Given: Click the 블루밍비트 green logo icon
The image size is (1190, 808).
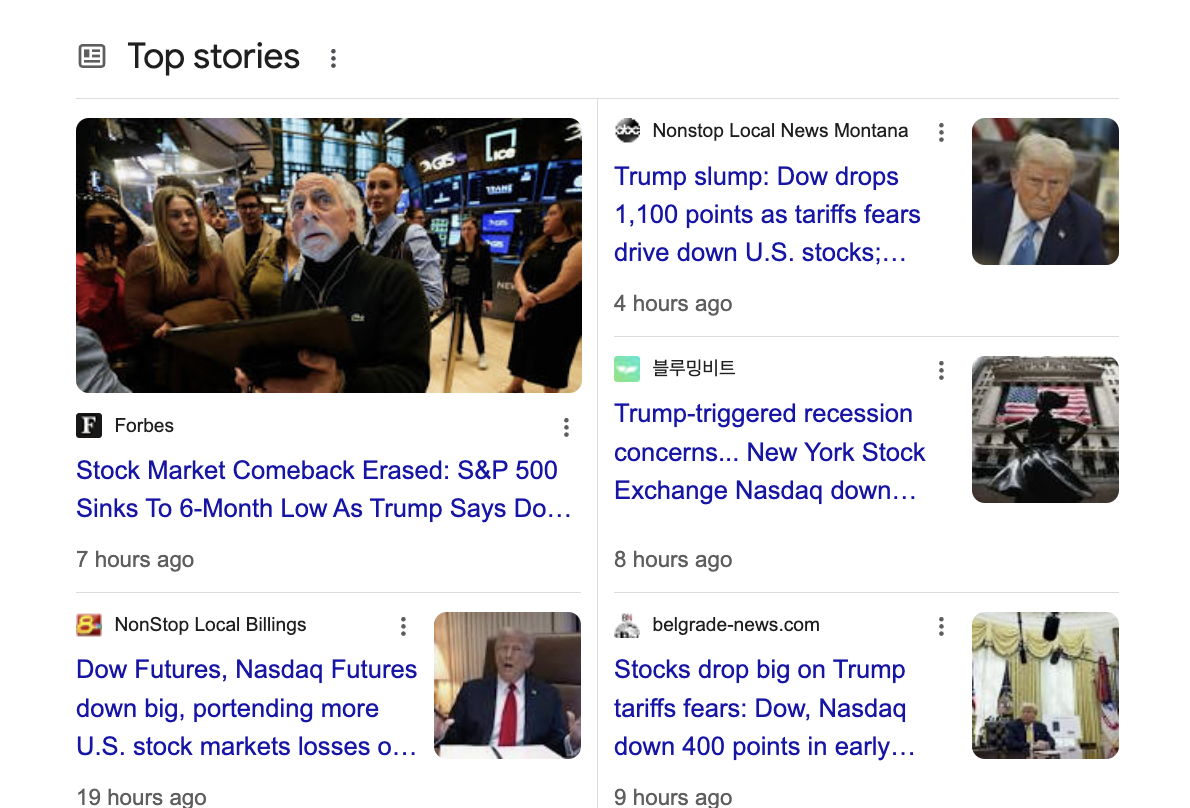Looking at the screenshot, I should coord(627,369).
